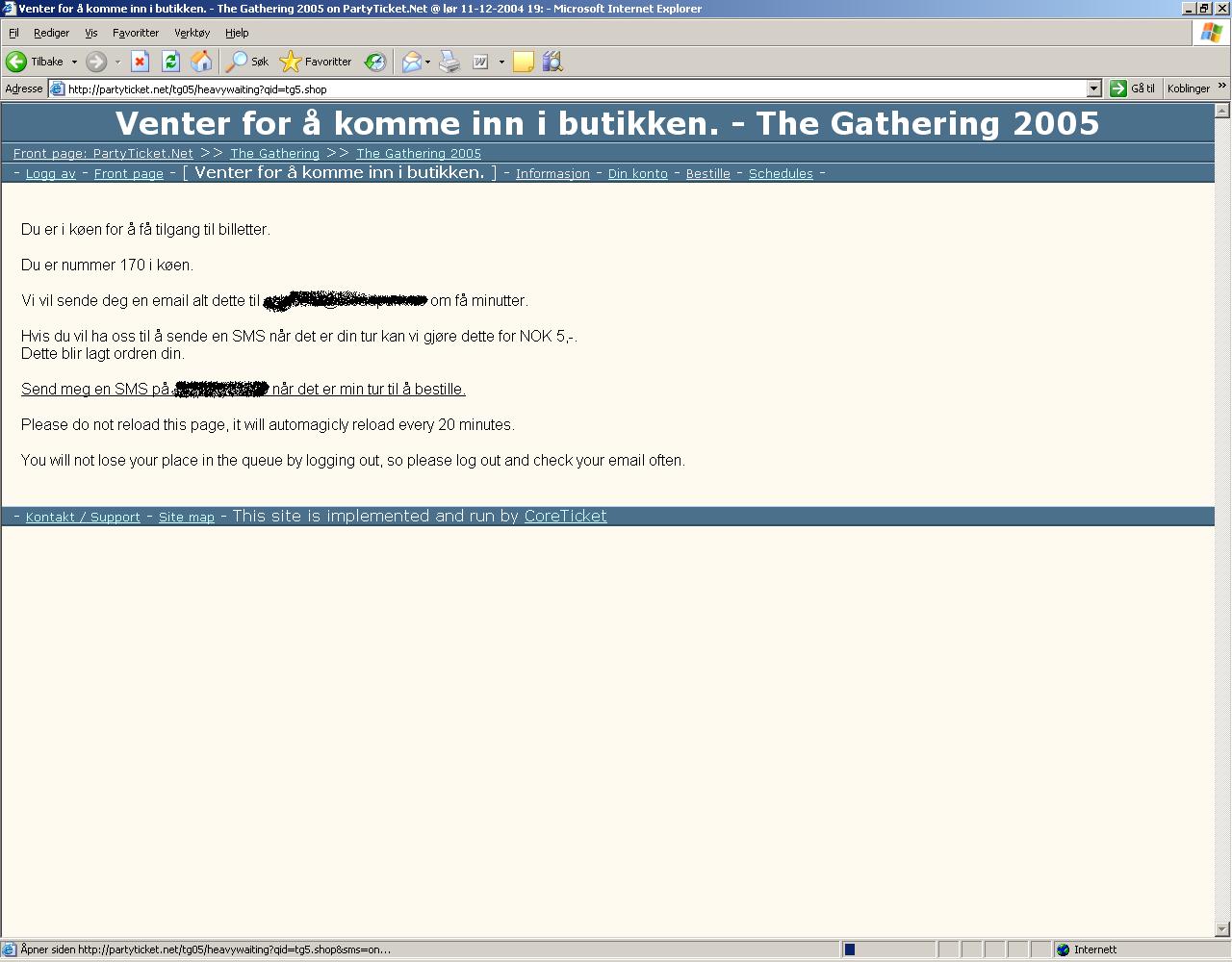Expand the Mail icon dropdown arrow

click(427, 62)
